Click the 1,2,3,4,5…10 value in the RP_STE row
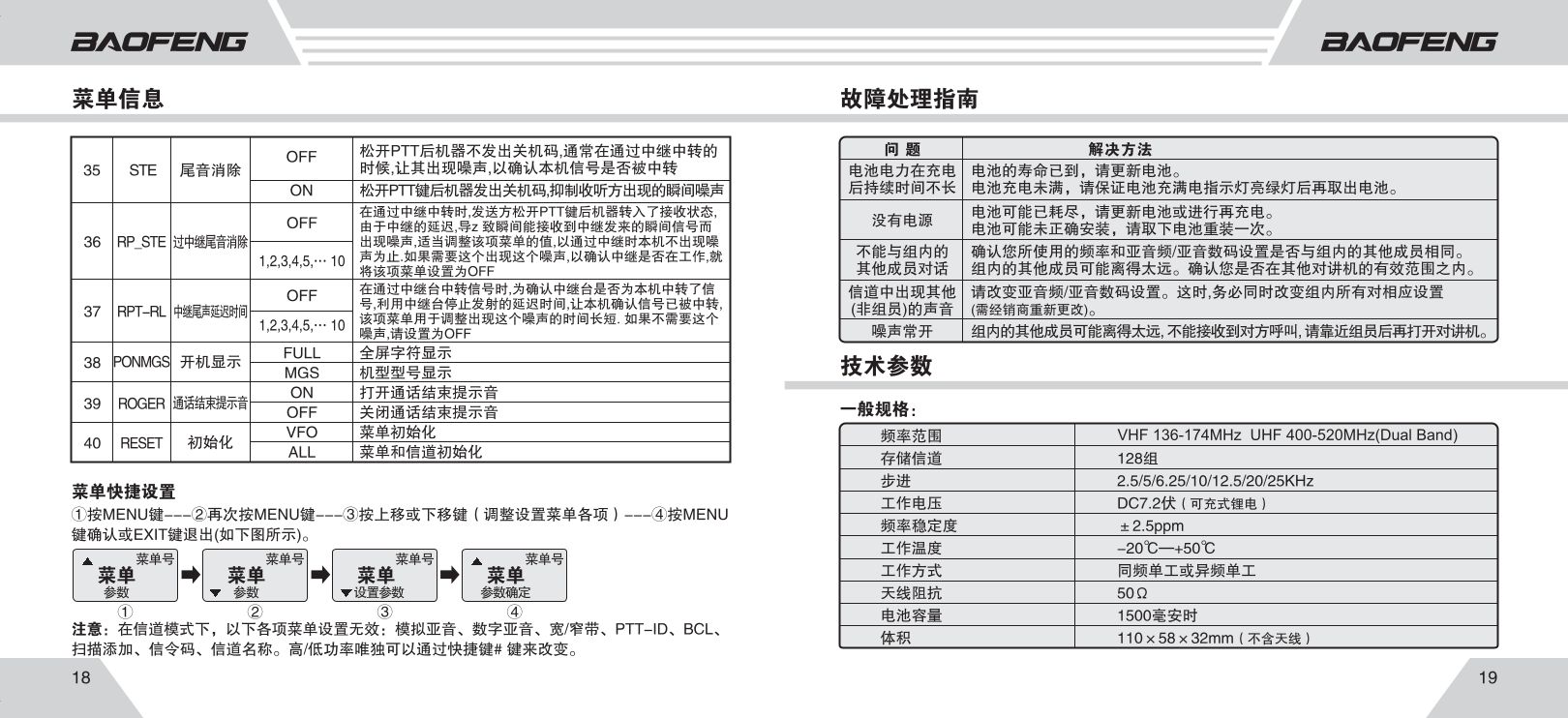1568x718 pixels. [x=301, y=261]
